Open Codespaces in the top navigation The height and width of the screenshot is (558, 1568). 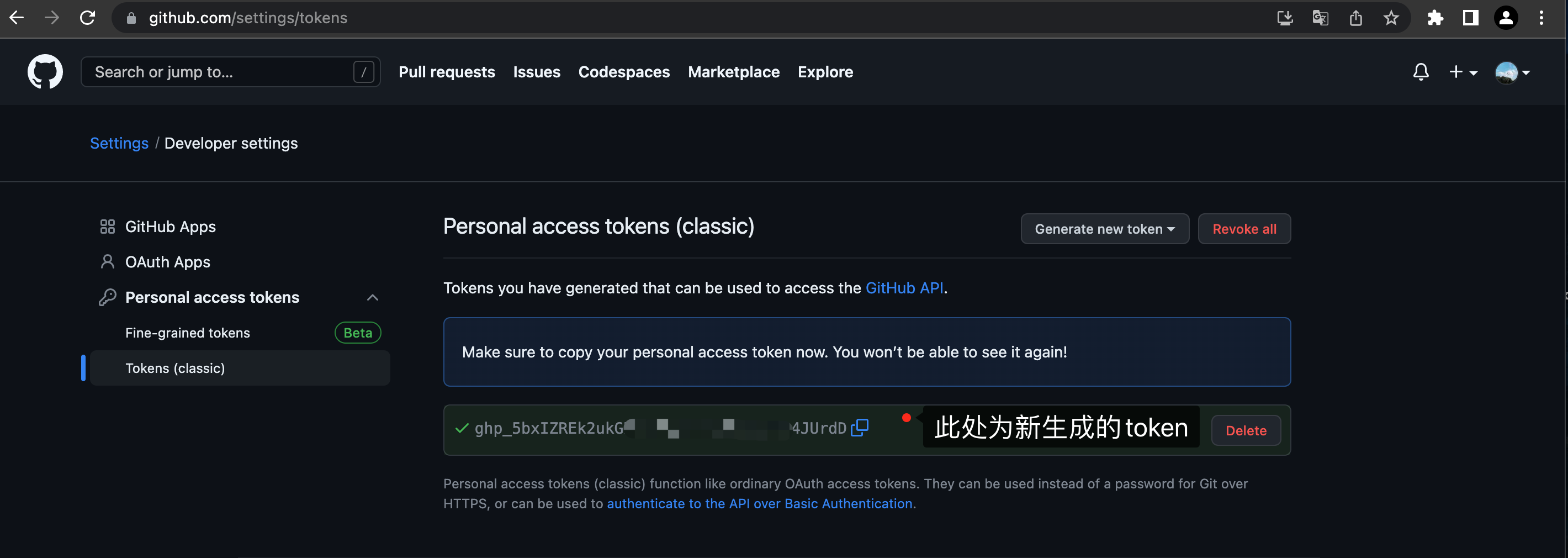pos(624,72)
